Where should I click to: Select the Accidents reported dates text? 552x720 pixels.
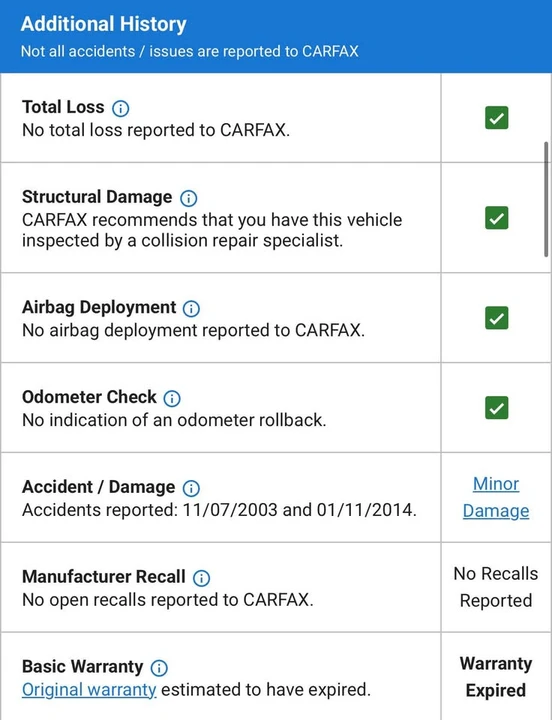[220, 510]
